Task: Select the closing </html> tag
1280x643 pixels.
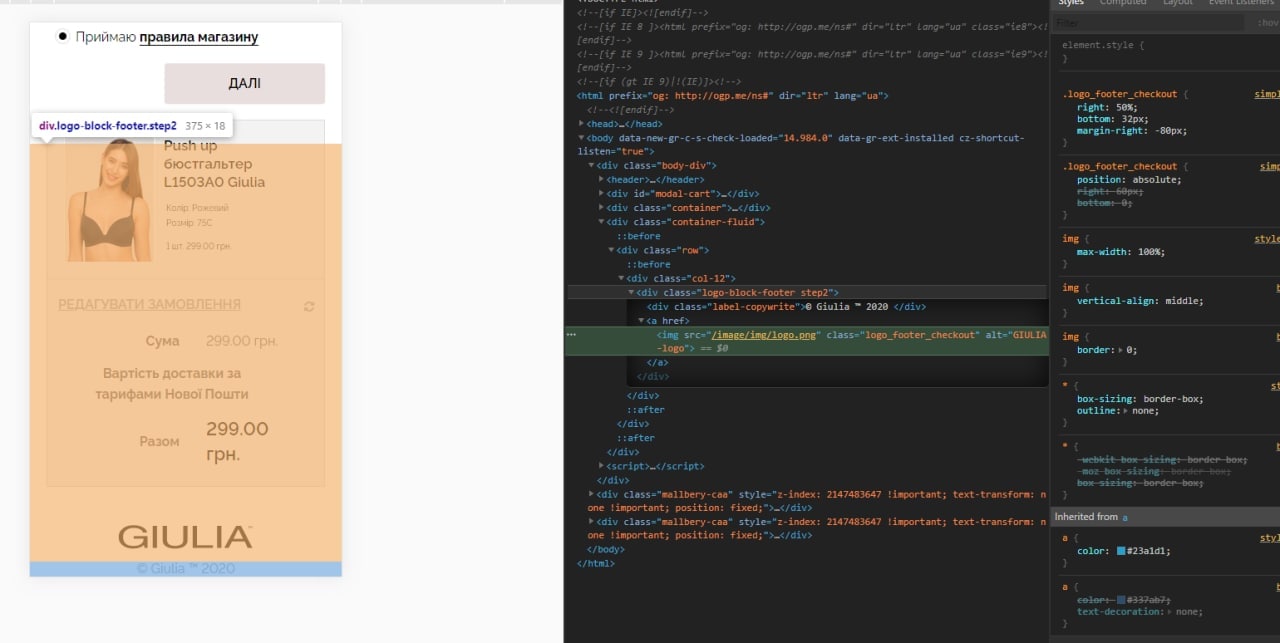Action: [x=596, y=563]
